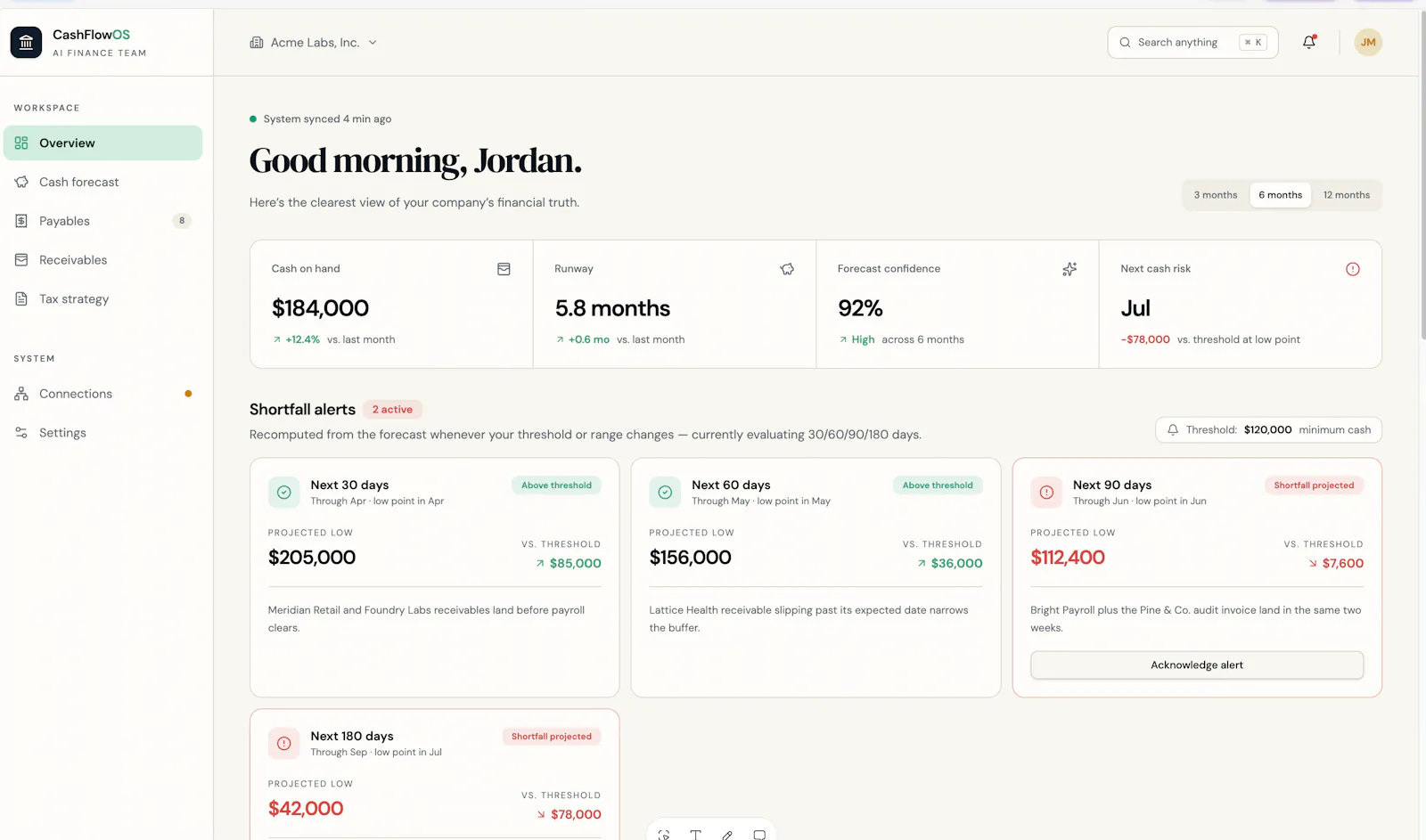Click the sparkle icon on Forecast confidence card
Viewport: 1426px width, 840px height.
(1069, 269)
